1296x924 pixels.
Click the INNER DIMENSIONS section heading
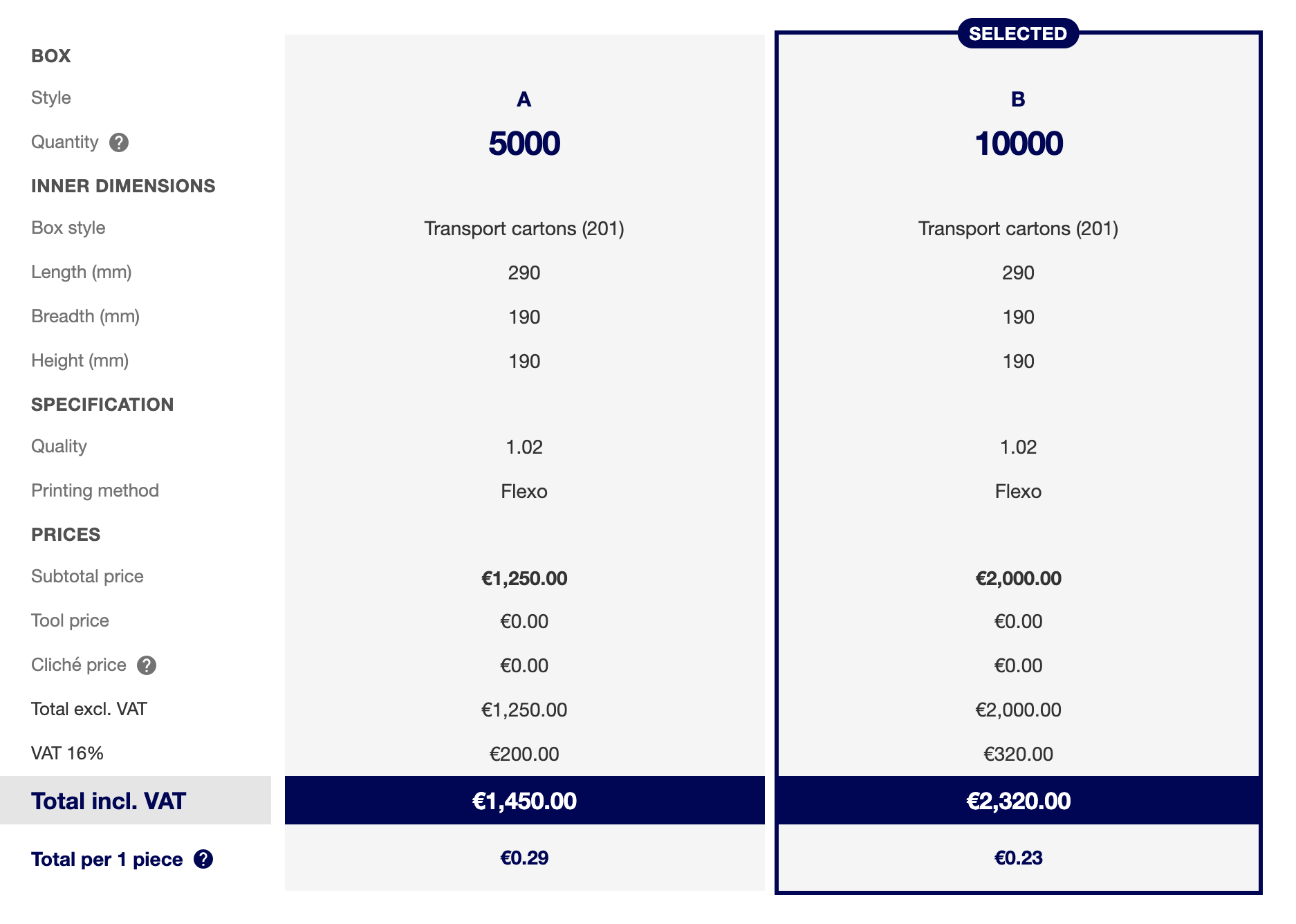pos(123,186)
